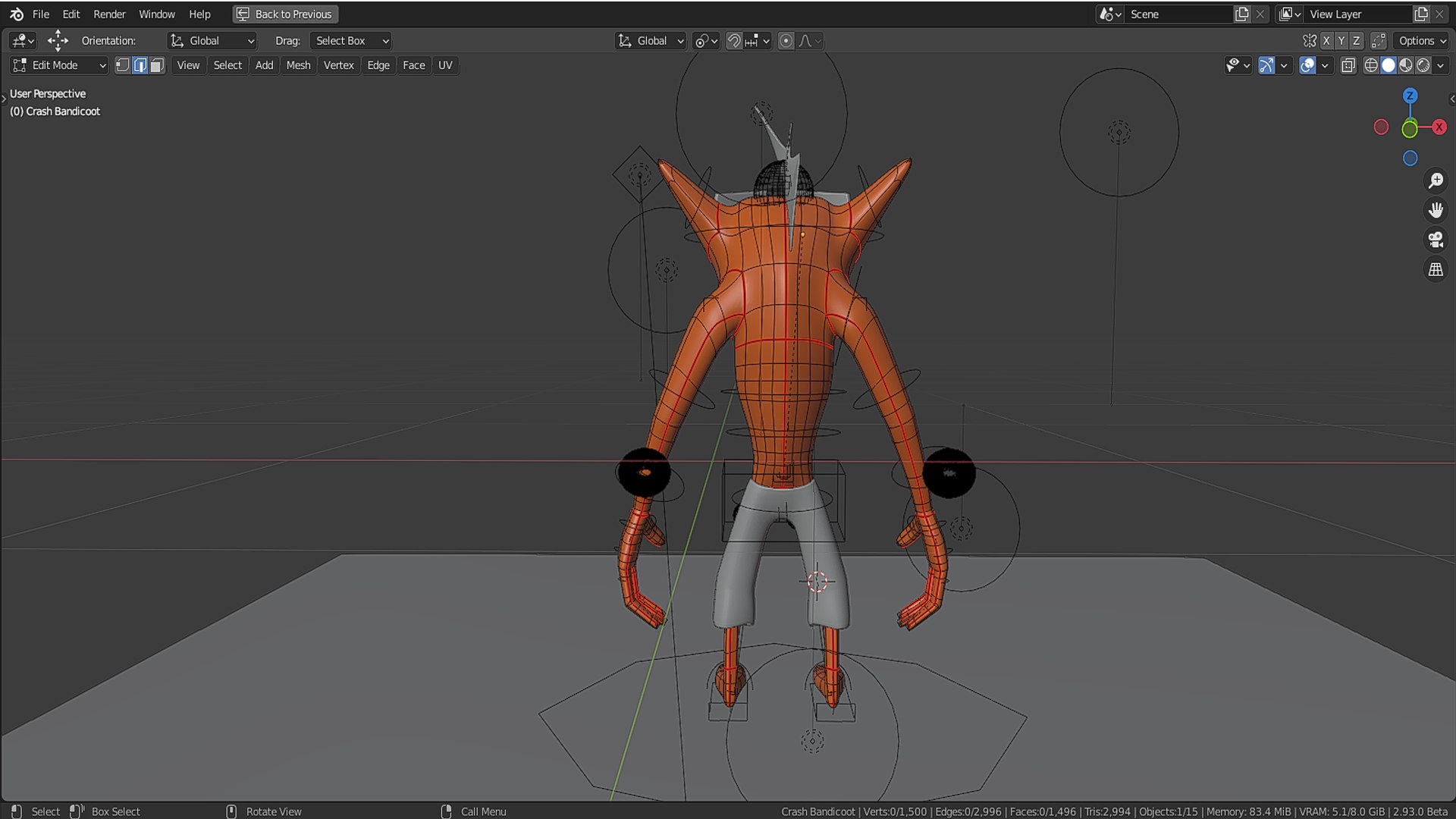Click the View Layer name field

(1359, 14)
